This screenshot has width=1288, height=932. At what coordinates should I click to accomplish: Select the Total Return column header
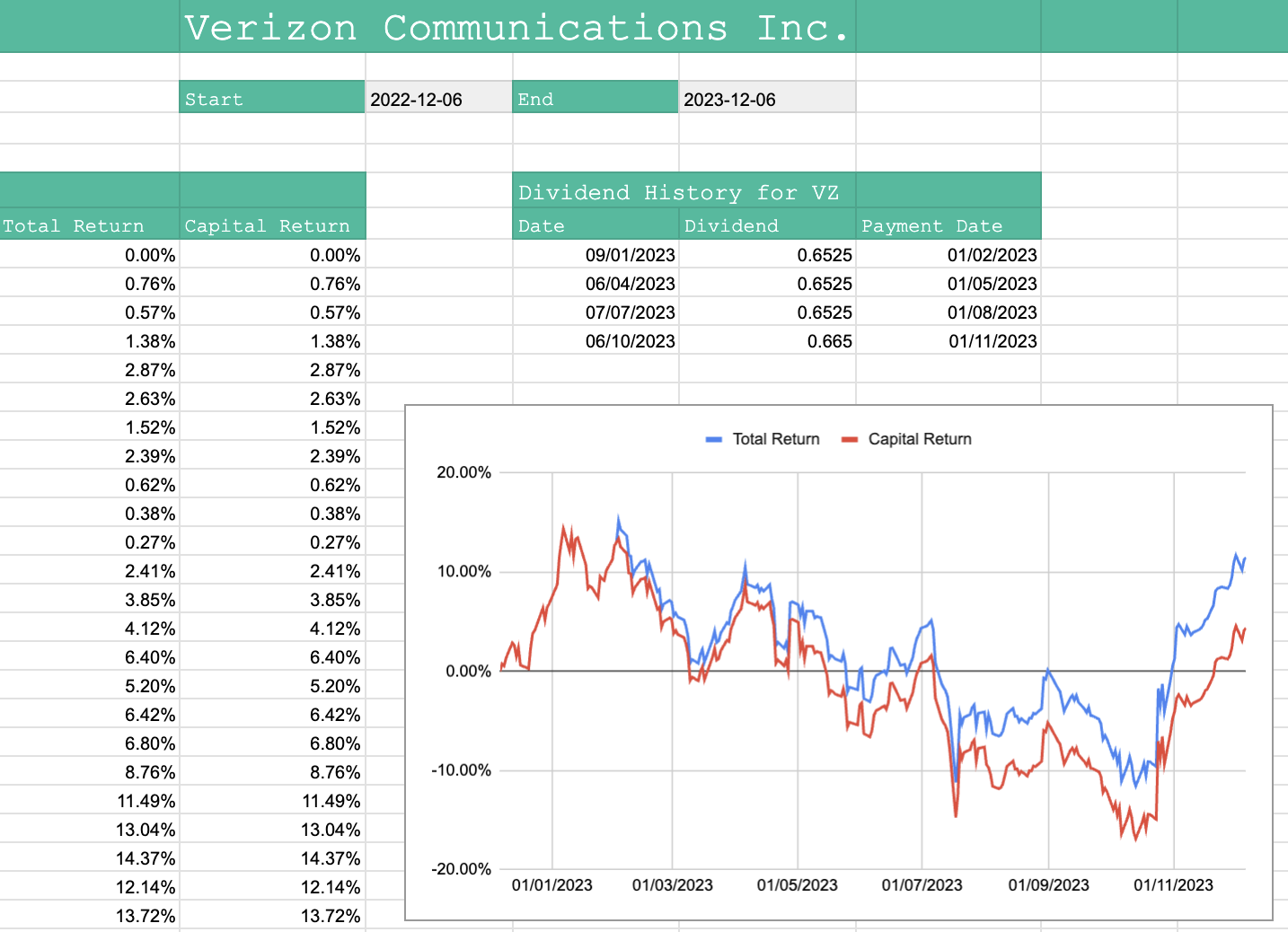[89, 226]
